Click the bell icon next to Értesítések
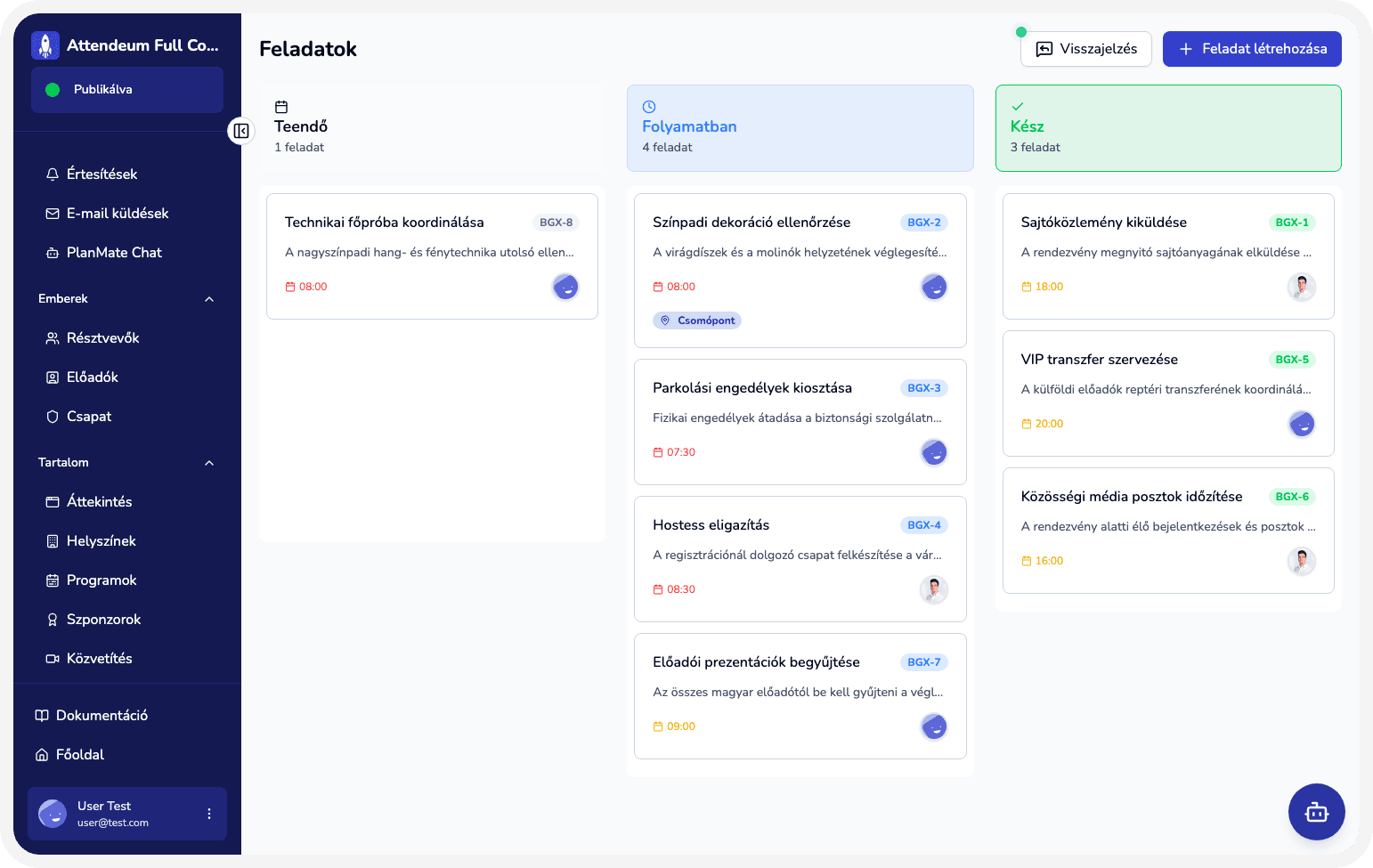 click(53, 174)
